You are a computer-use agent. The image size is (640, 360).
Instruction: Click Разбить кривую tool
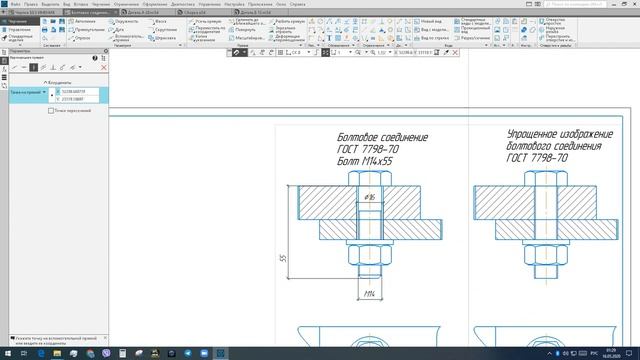click(287, 21)
